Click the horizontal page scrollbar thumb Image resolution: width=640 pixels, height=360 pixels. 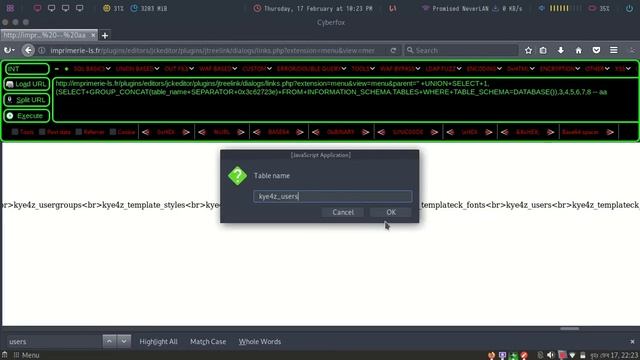pos(569,329)
